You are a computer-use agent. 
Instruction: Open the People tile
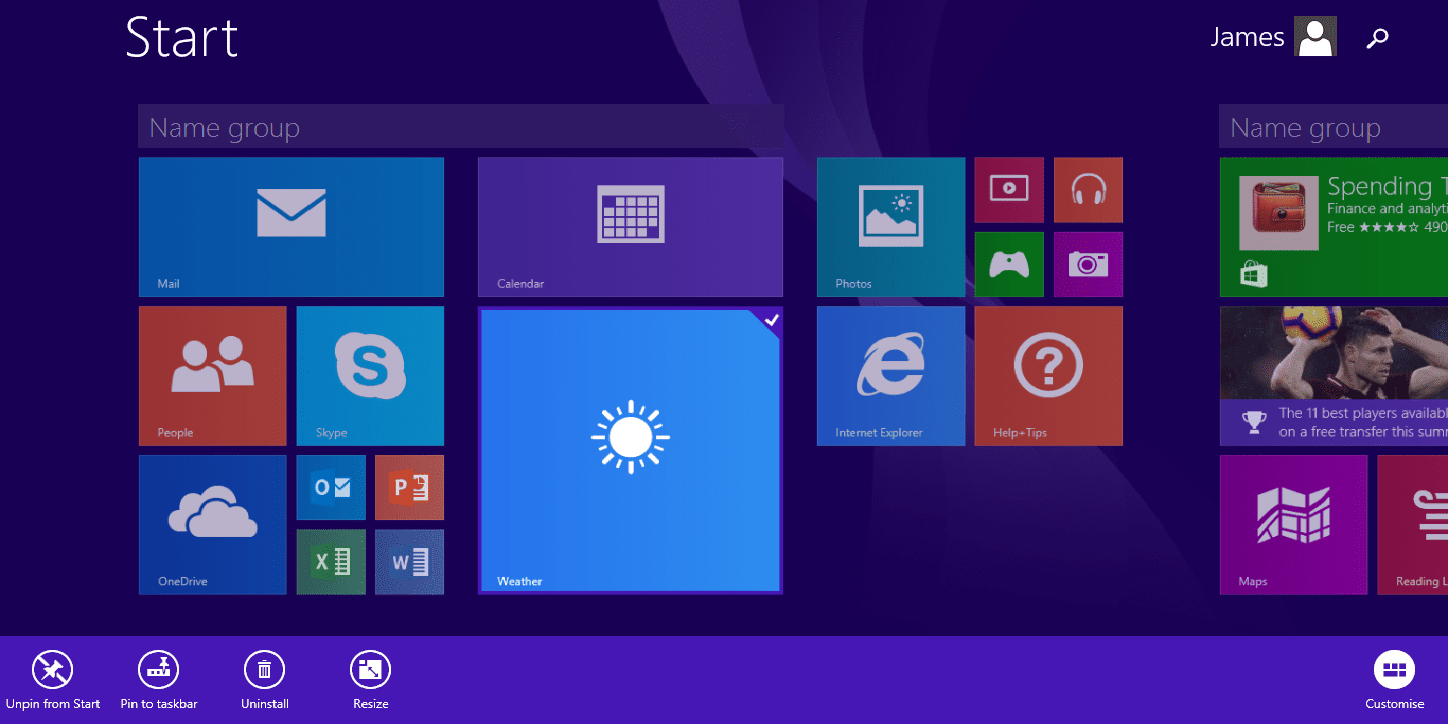213,376
